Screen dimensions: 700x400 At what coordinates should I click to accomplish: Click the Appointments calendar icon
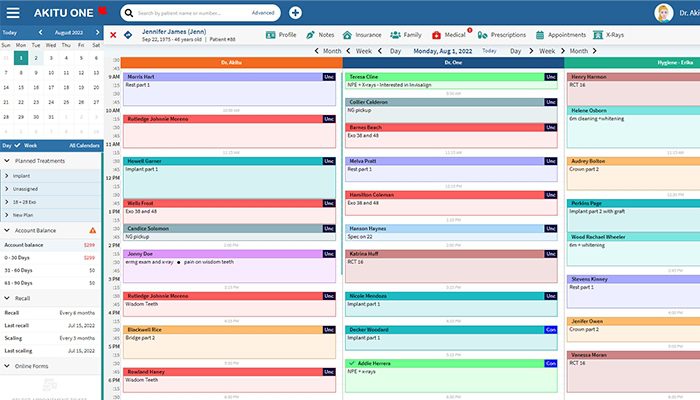coord(540,35)
